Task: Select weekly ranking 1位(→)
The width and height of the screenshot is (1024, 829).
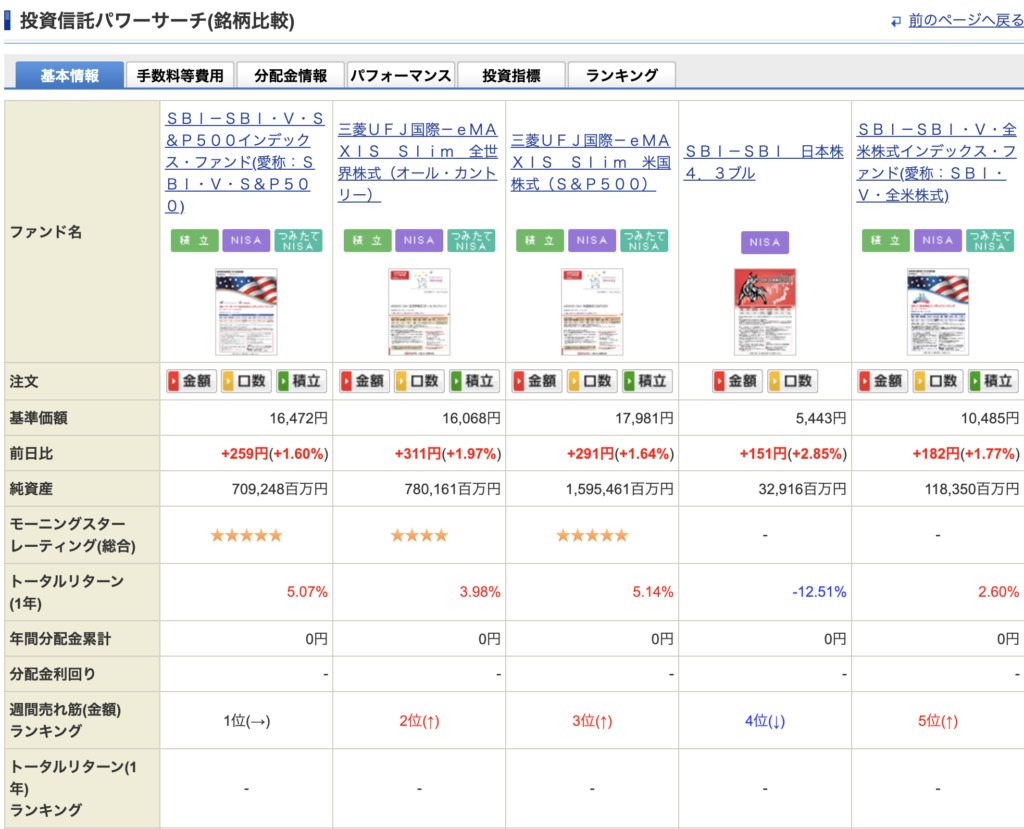Action: point(246,721)
